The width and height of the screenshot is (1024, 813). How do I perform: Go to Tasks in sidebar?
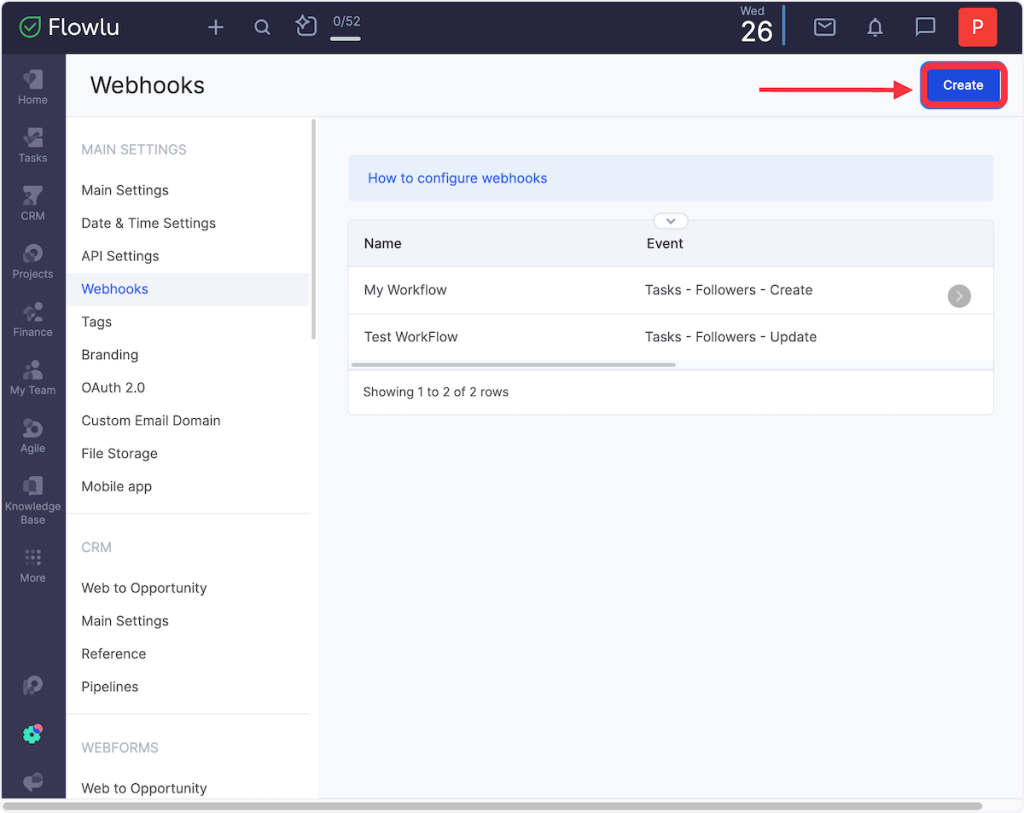pos(33,145)
